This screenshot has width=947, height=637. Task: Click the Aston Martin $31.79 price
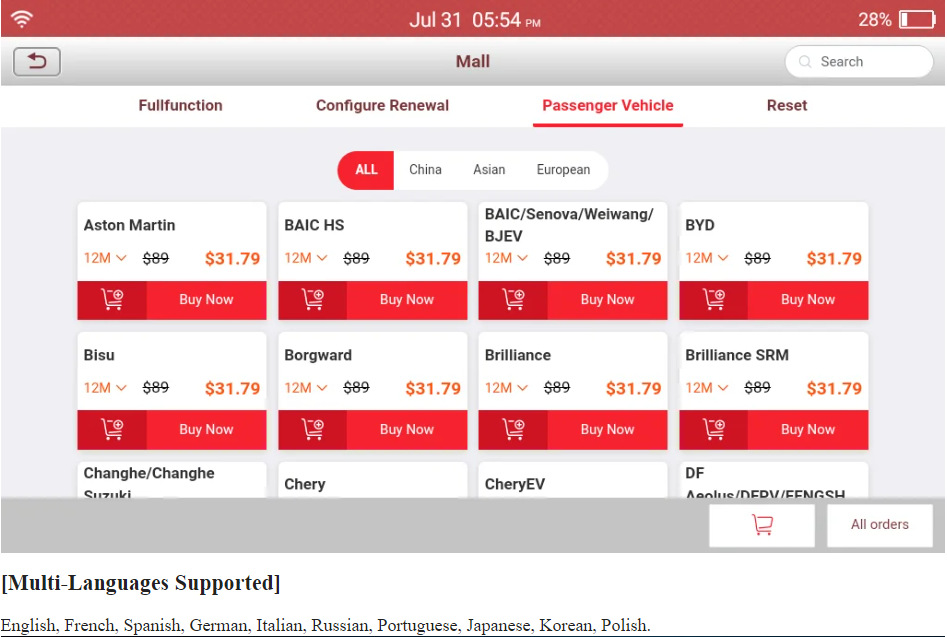[x=233, y=259]
